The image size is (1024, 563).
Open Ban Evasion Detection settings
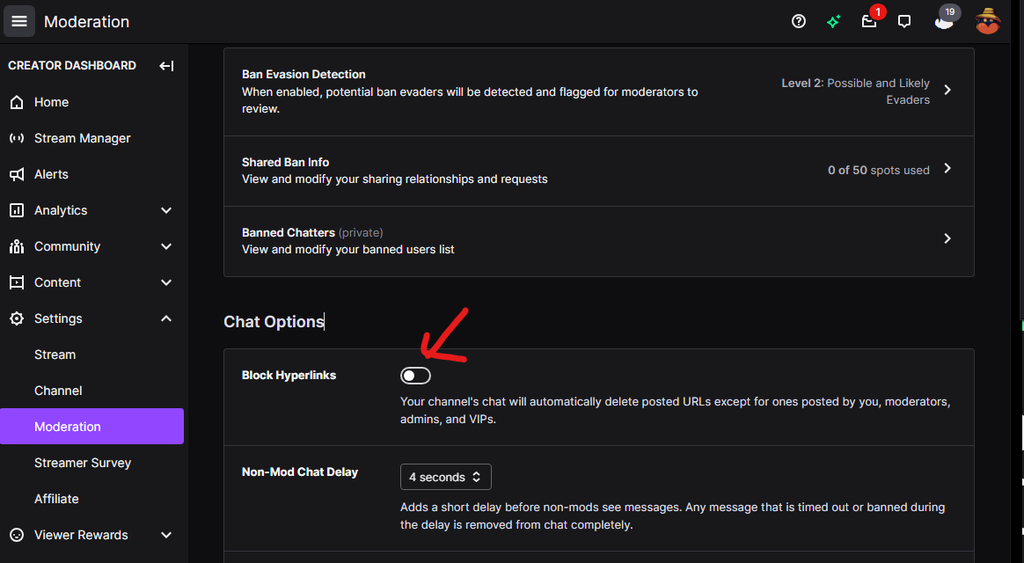(598, 91)
